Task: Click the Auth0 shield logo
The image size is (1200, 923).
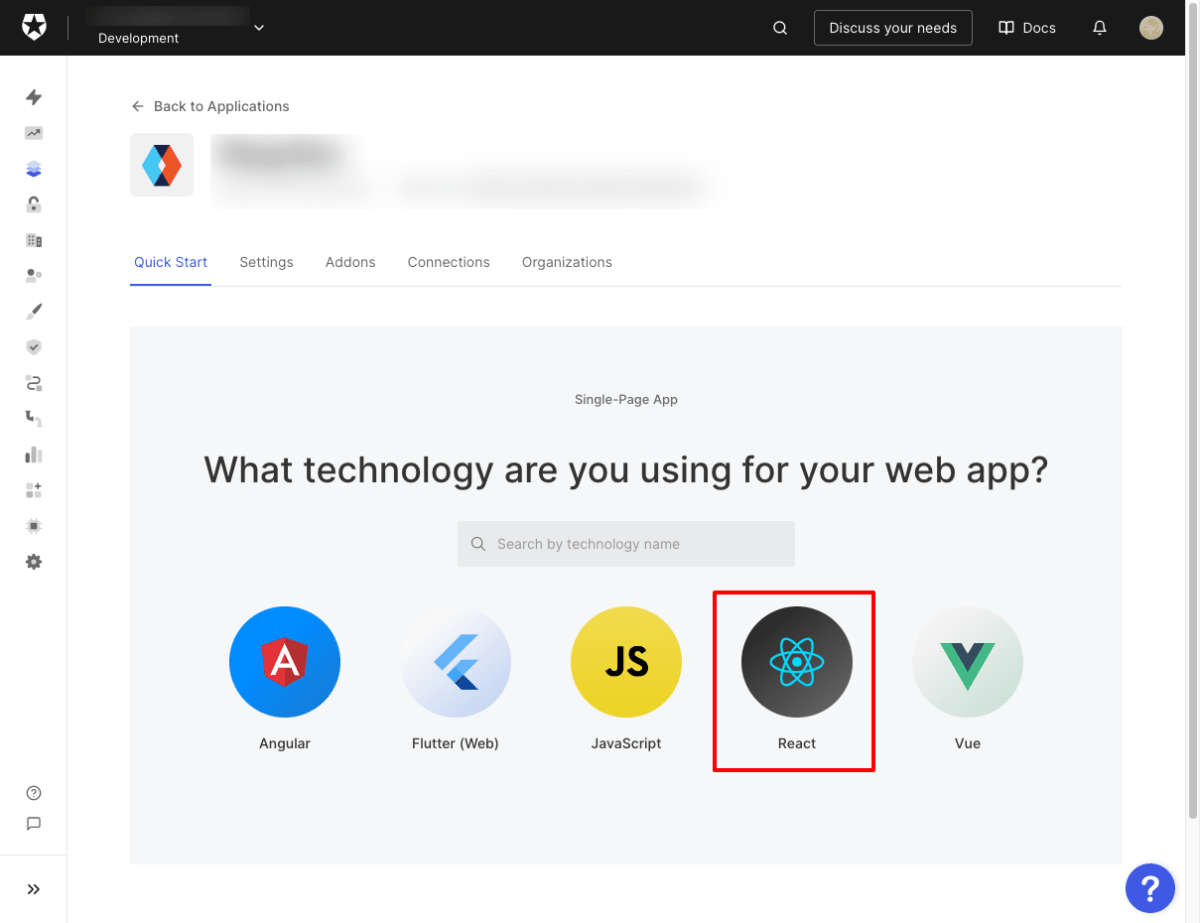Action: pos(34,28)
